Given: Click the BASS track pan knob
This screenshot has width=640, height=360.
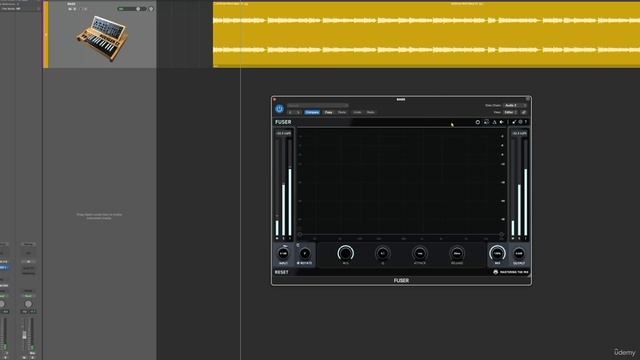Looking at the screenshot, I should [151, 9].
